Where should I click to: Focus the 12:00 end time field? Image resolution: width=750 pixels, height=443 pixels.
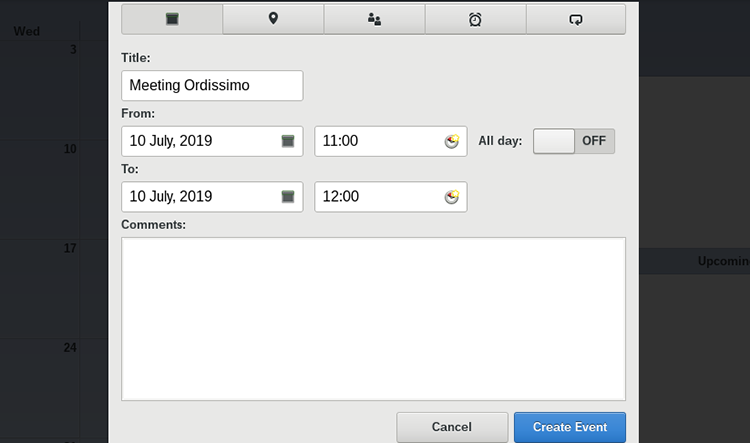(x=391, y=197)
